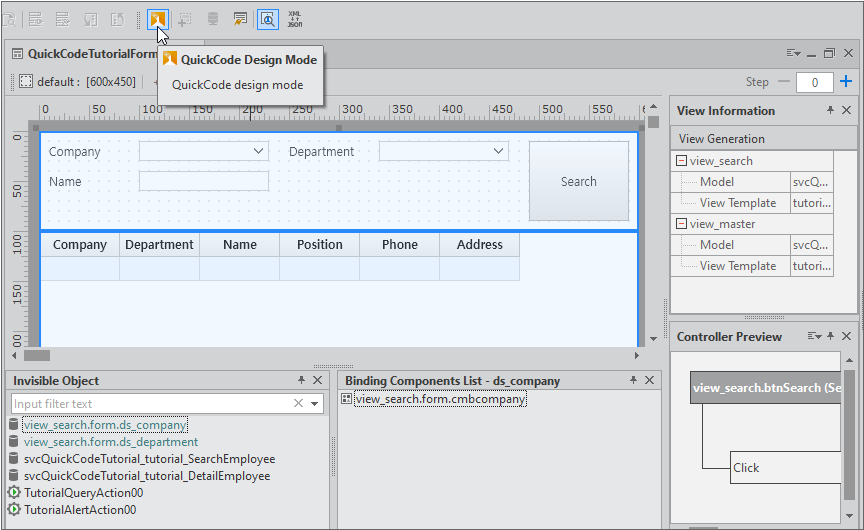
Task: Close the Binding Components List panel
Action: click(649, 380)
